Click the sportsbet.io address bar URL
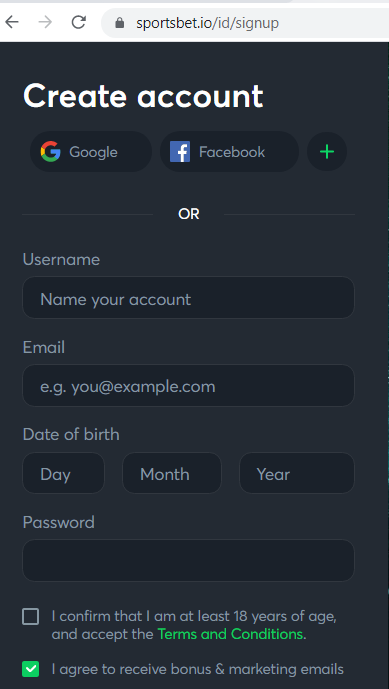 [x=207, y=23]
